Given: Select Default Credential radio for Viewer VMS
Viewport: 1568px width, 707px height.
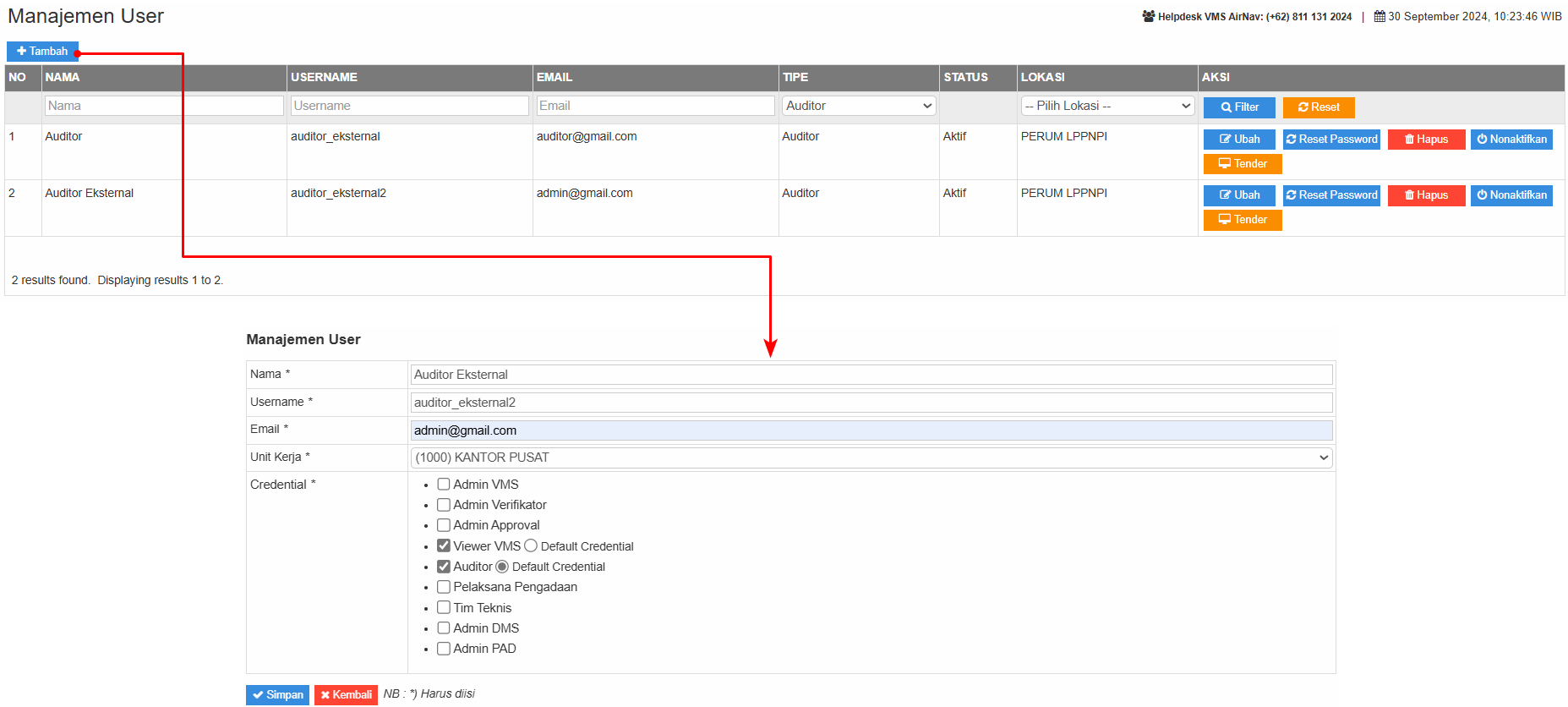Looking at the screenshot, I should [531, 546].
